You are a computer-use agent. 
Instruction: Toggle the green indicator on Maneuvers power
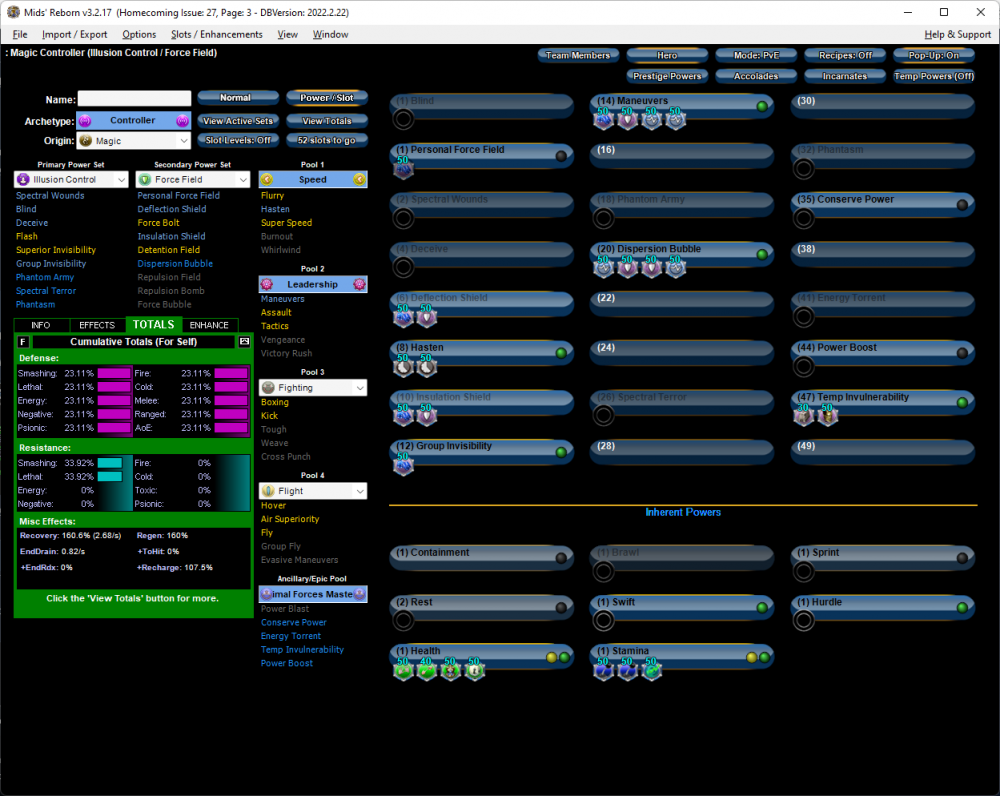[x=762, y=106]
